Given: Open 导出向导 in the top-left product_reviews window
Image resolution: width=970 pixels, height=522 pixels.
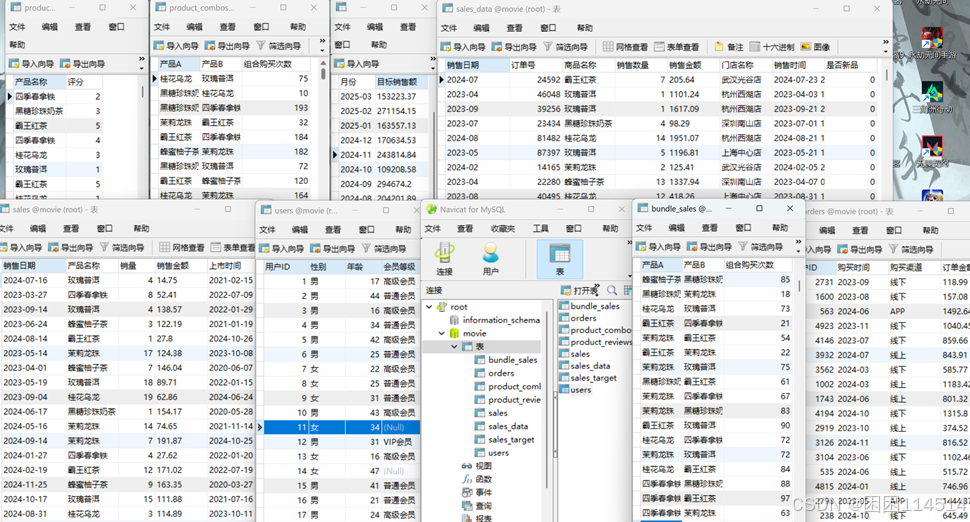Looking at the screenshot, I should pos(82,64).
